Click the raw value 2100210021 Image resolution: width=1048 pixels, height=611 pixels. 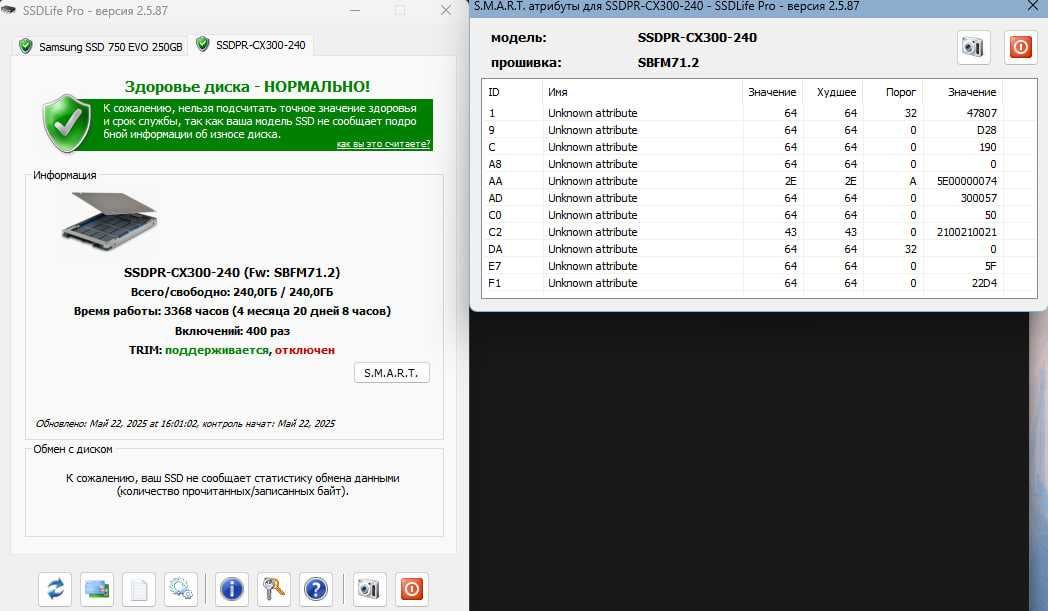click(x=966, y=232)
